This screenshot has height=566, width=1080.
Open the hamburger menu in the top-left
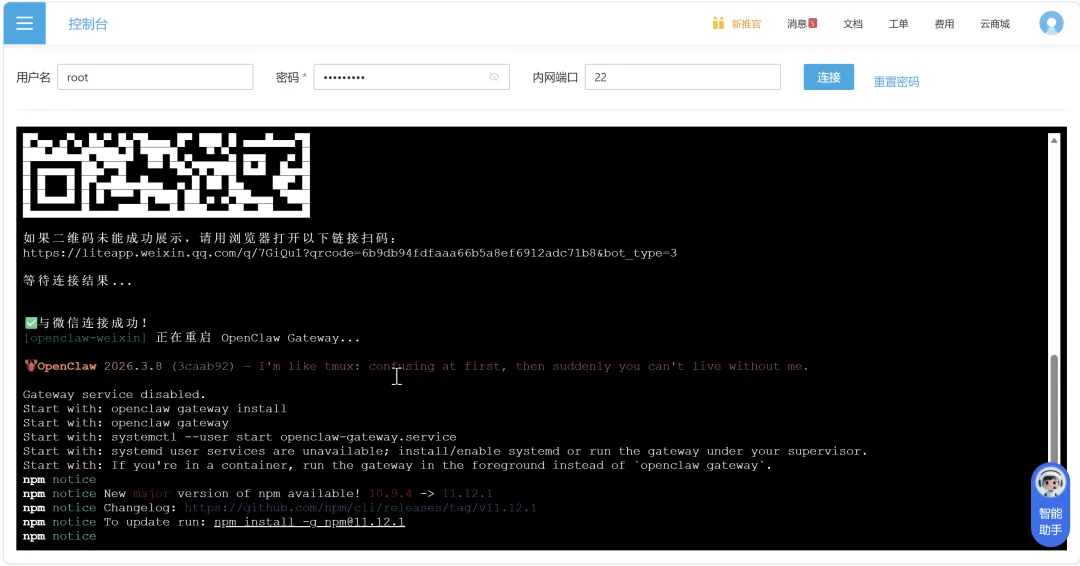click(x=25, y=23)
